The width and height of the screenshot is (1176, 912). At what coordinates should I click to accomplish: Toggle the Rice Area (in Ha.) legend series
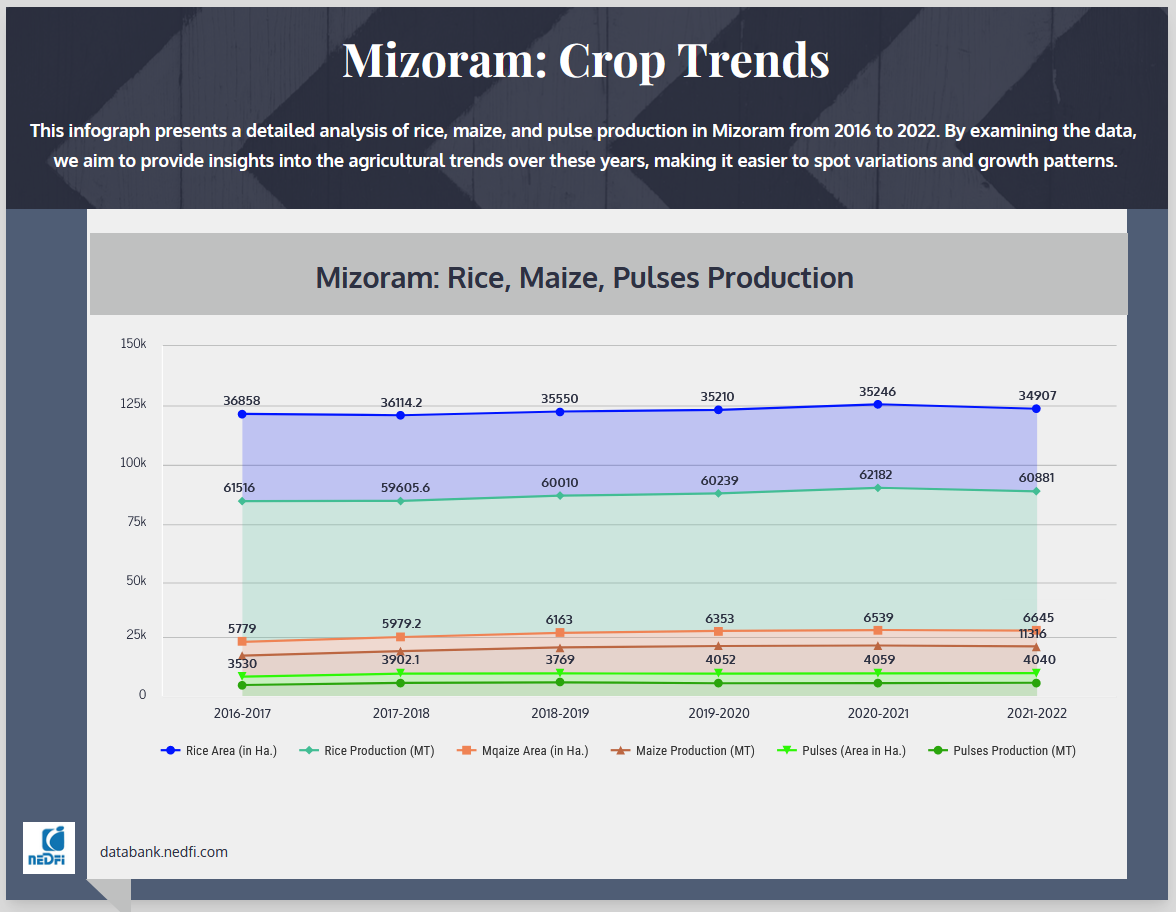point(219,750)
